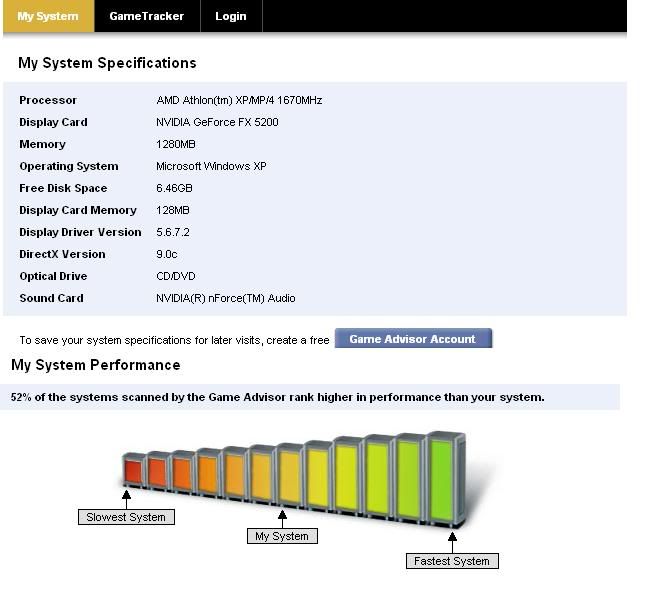Select the Free Disk Space label

click(63, 188)
